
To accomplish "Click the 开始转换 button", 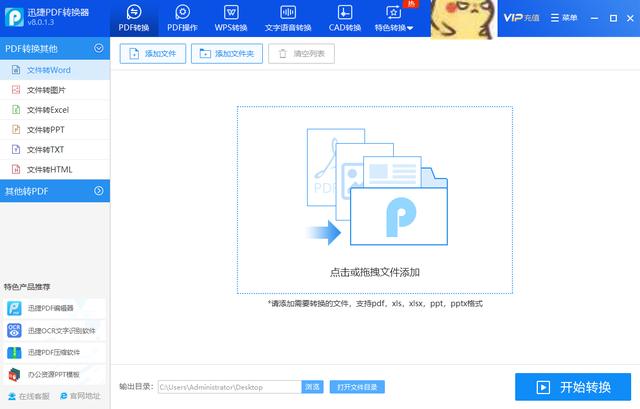I will pyautogui.click(x=573, y=387).
